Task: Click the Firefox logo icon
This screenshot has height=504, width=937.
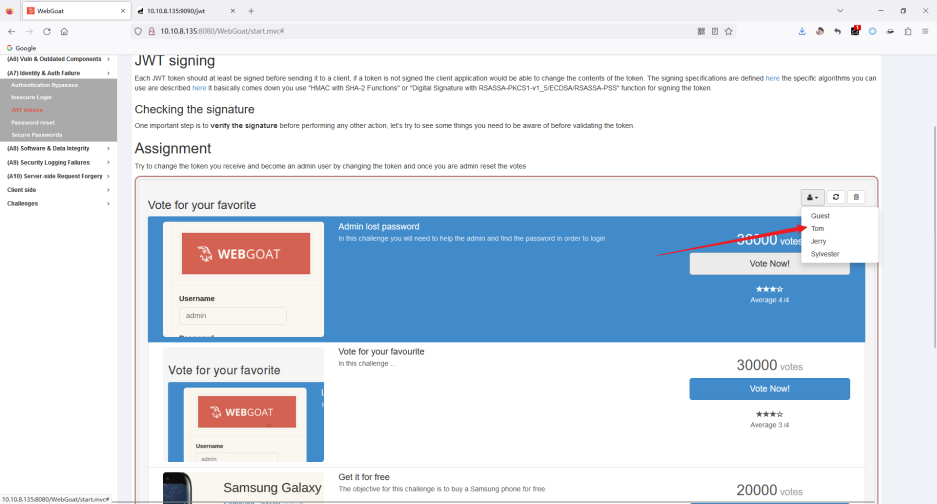Action: pyautogui.click(x=10, y=11)
